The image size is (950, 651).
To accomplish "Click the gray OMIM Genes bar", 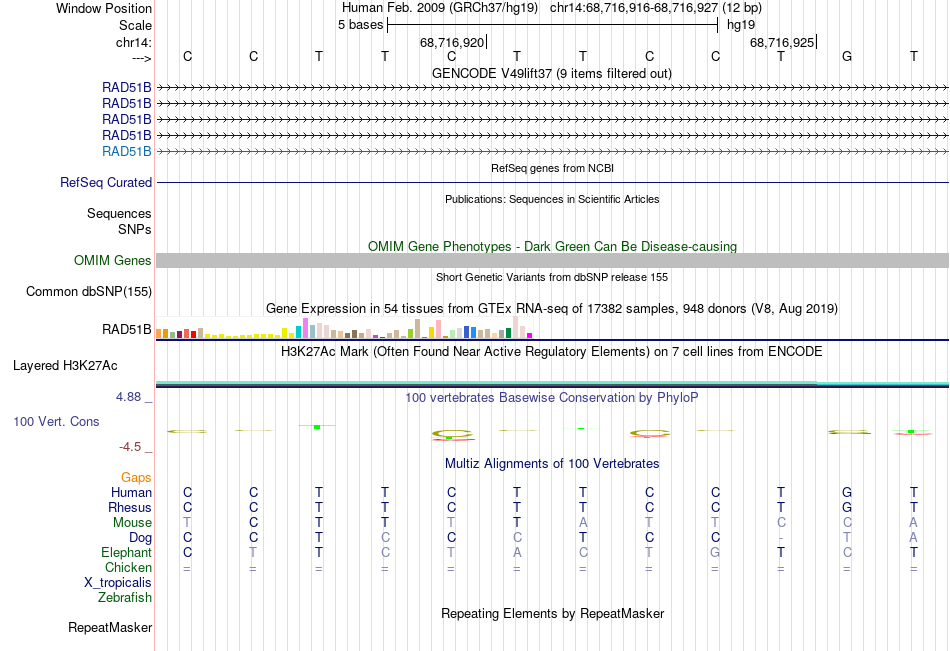I will coord(552,261).
